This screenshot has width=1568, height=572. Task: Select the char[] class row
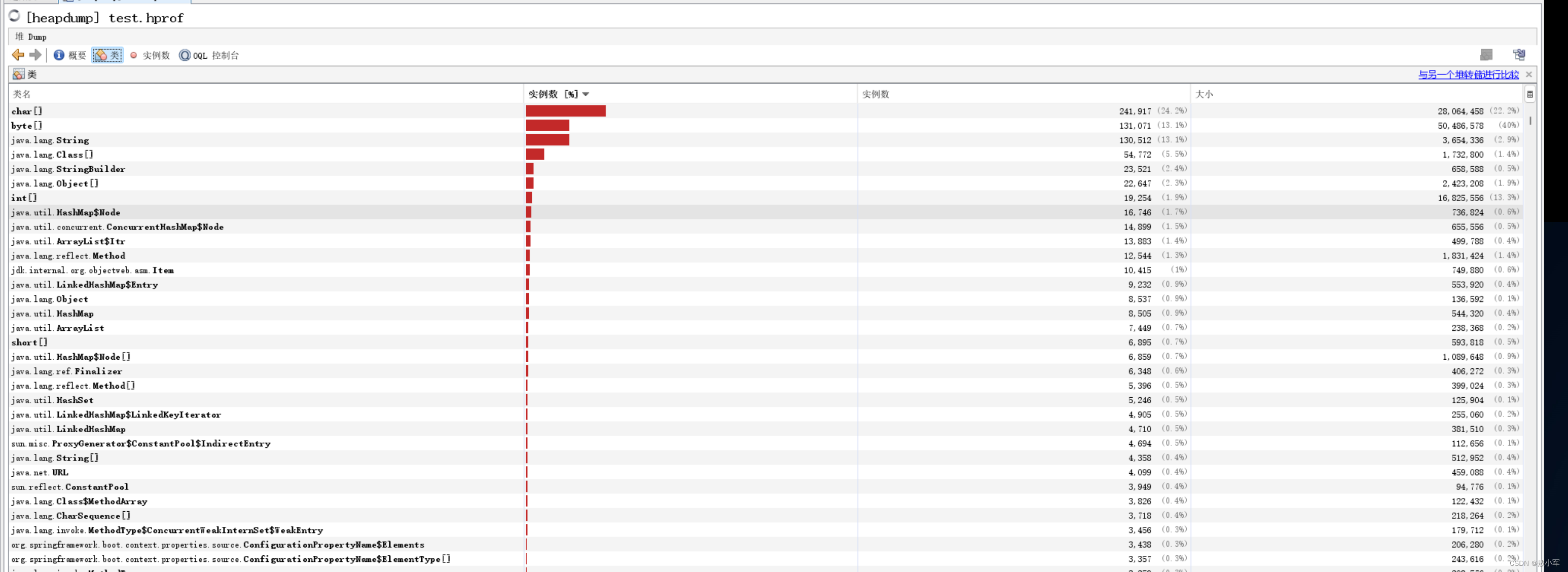tap(765, 111)
